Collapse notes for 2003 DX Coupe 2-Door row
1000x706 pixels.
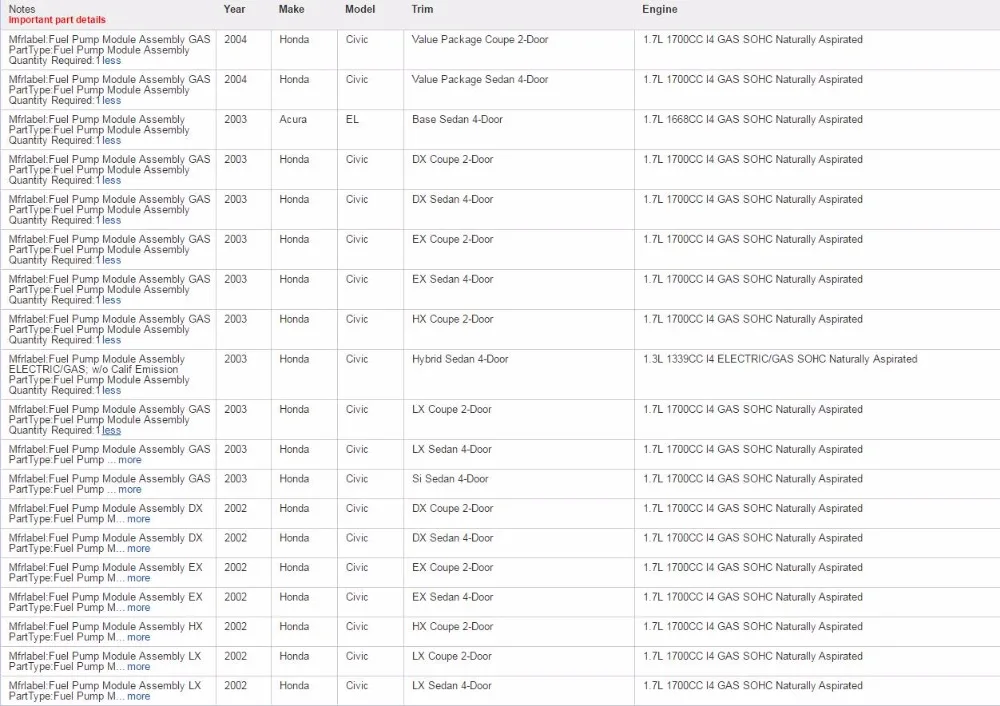(x=112, y=180)
